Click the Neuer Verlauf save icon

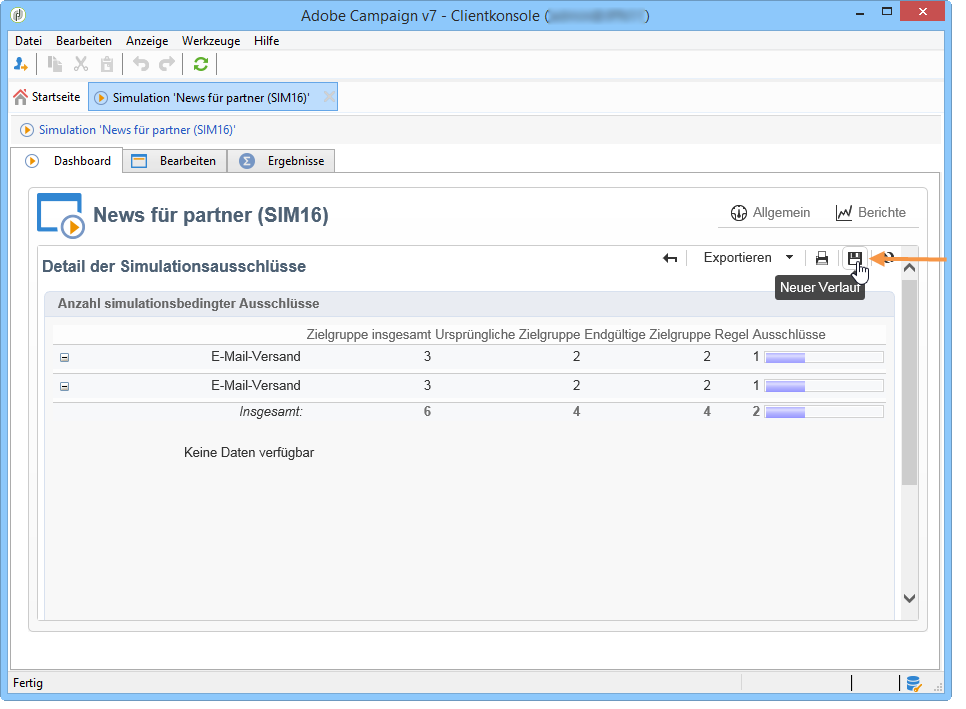click(854, 258)
